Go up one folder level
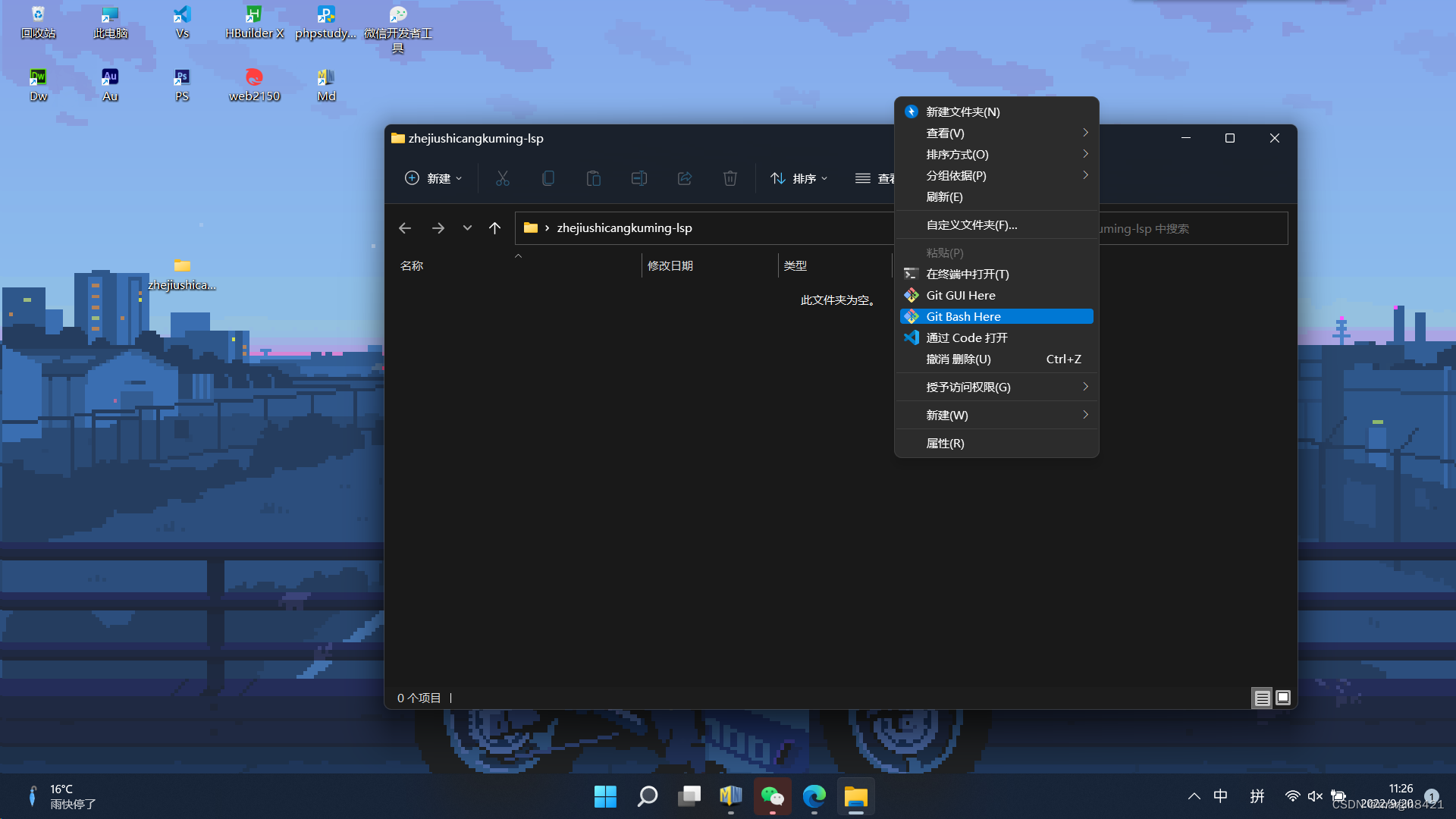 (x=494, y=228)
